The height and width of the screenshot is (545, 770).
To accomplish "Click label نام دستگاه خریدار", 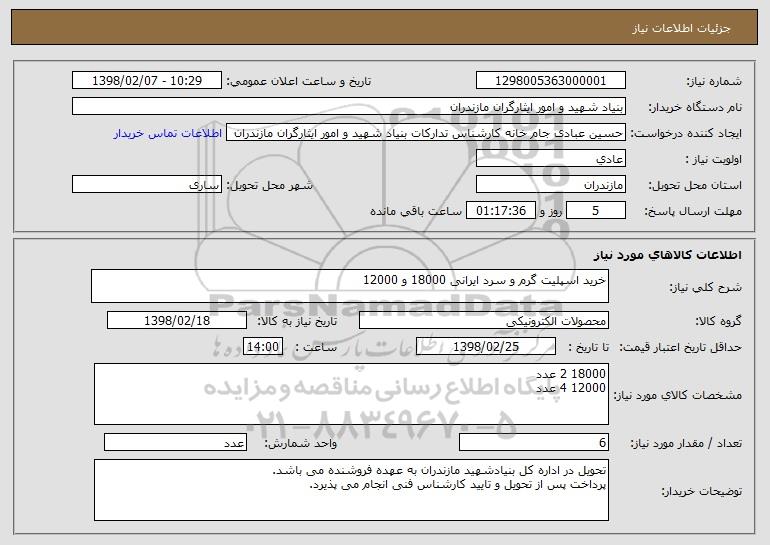I will tap(695, 108).
